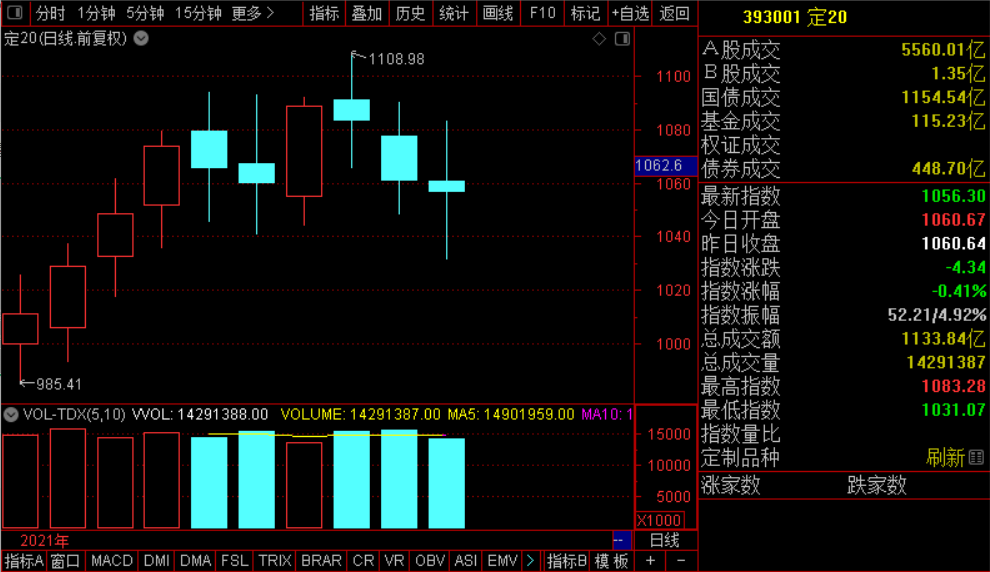Switch to 5分钟 period
990x572 pixels.
tap(145, 13)
